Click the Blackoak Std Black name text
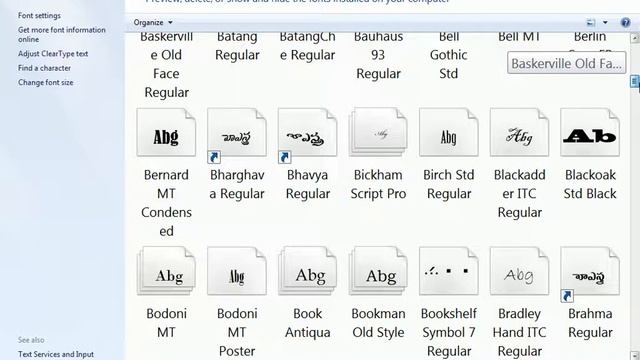 point(590,184)
